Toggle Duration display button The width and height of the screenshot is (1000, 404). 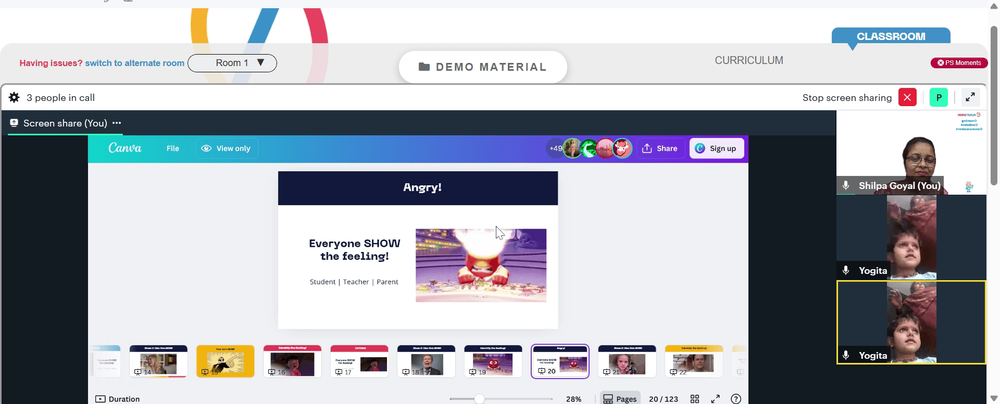pyautogui.click(x=118, y=399)
